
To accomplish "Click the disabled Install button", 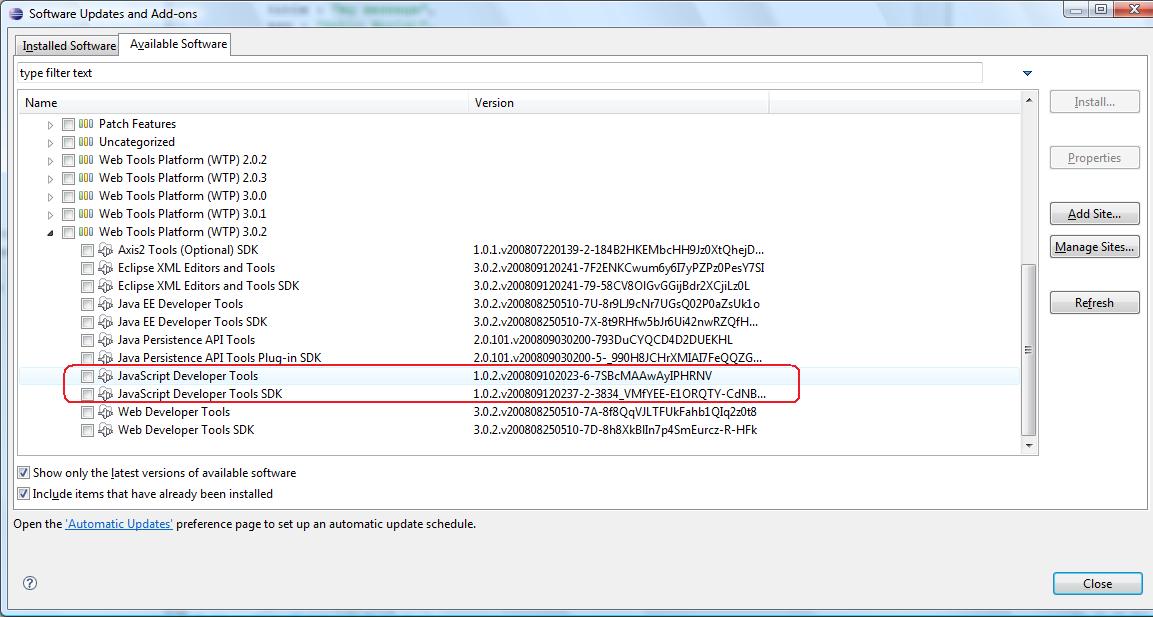I will [x=1094, y=102].
